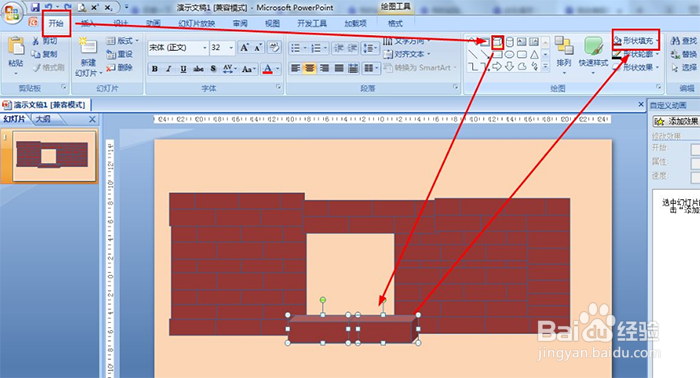This screenshot has width=700, height=378.
Task: Toggle strikethrough abc formatting
Action: tap(198, 69)
